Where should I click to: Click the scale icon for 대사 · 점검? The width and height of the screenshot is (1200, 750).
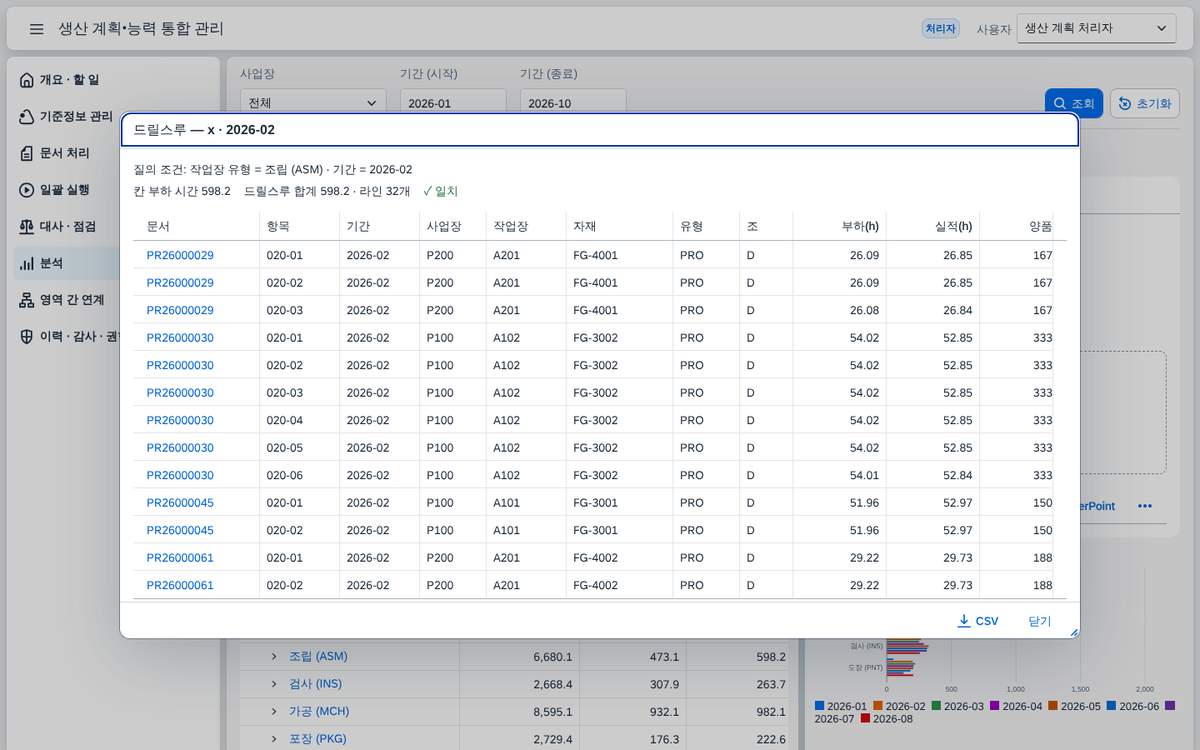pos(27,227)
